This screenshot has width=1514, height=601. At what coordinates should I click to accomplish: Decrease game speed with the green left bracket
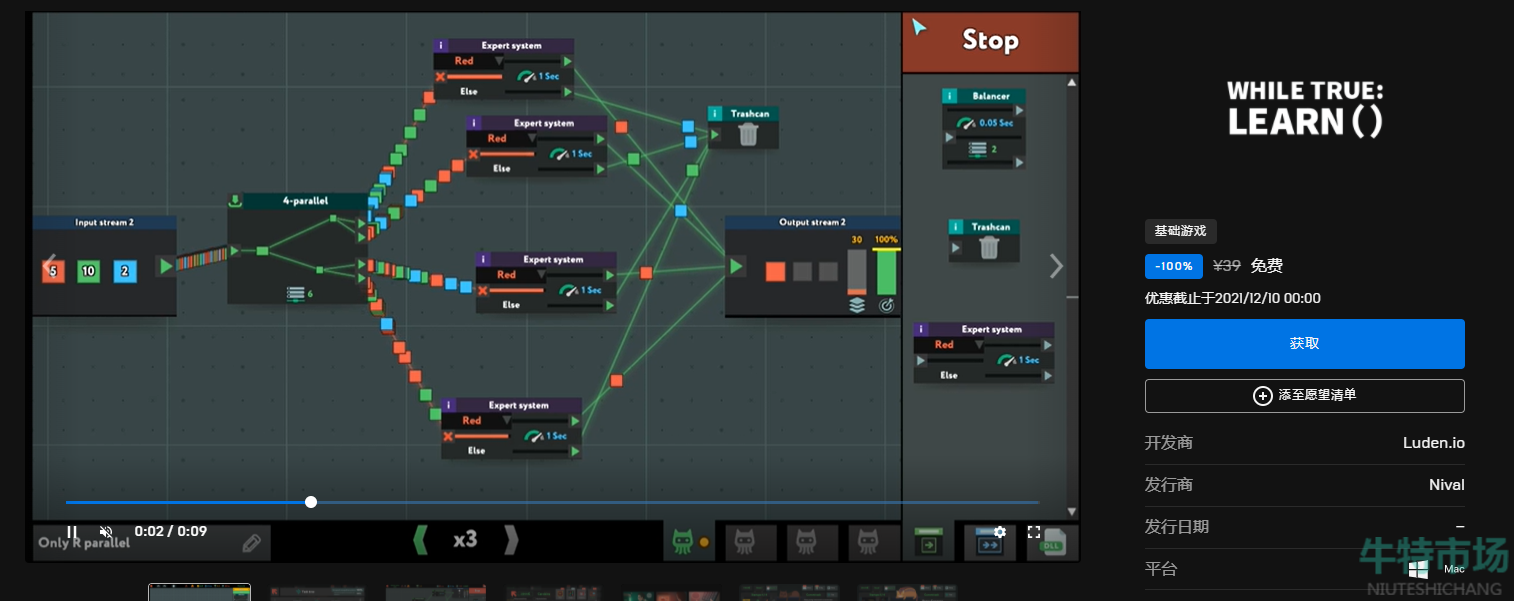coord(420,540)
